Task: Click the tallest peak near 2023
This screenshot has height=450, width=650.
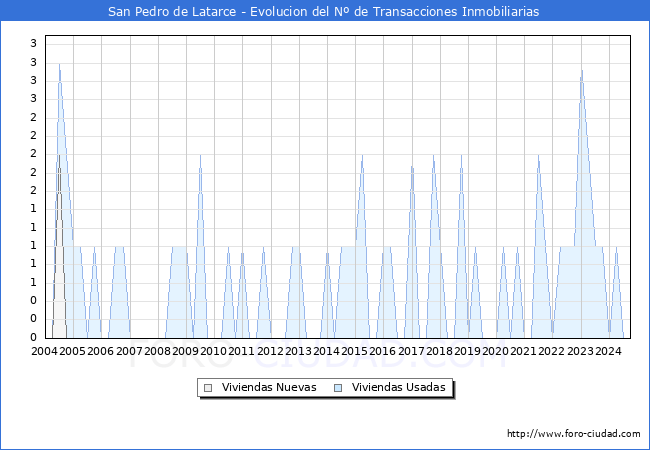Action: click(581, 71)
